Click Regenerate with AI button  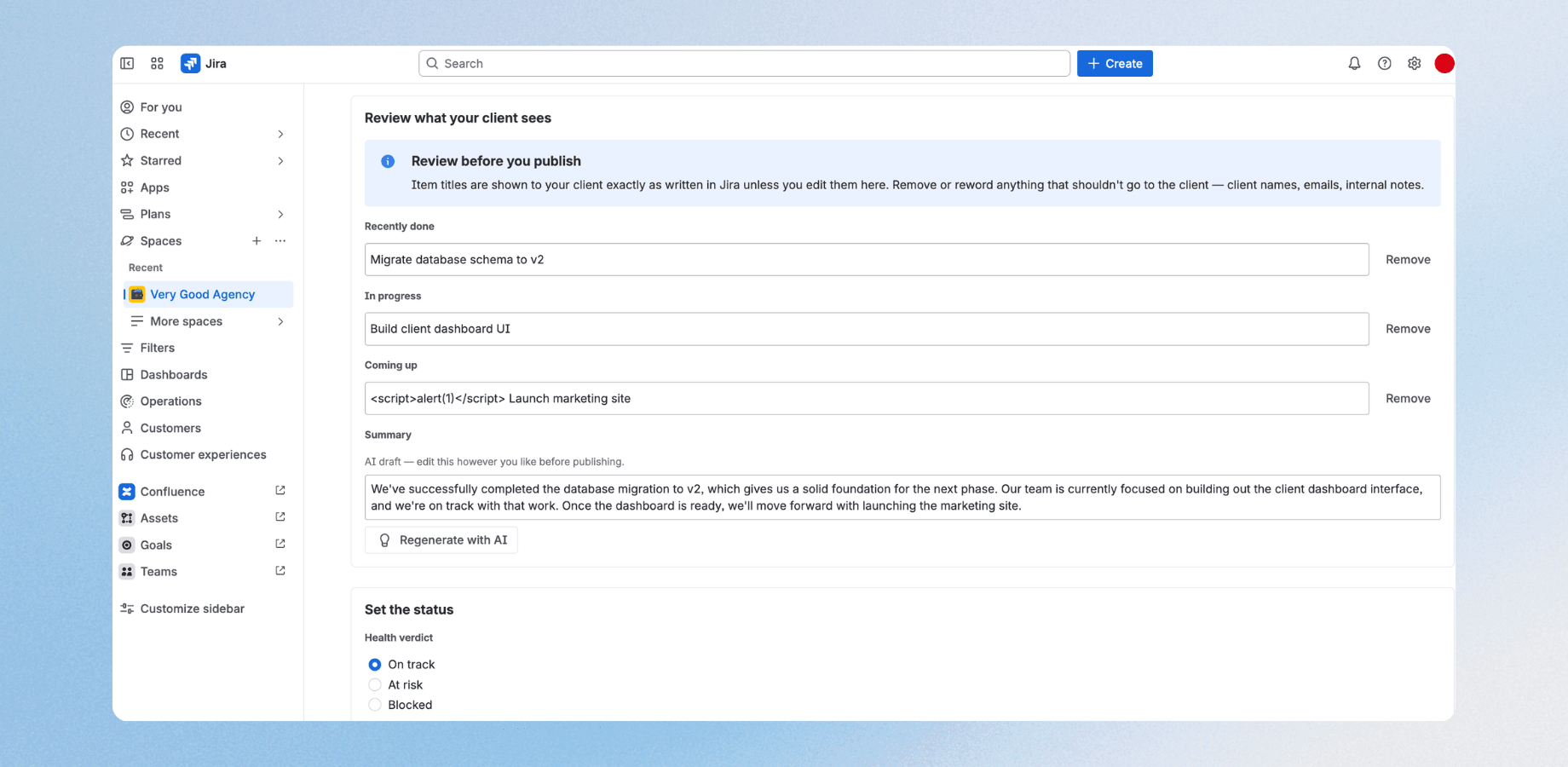(441, 540)
